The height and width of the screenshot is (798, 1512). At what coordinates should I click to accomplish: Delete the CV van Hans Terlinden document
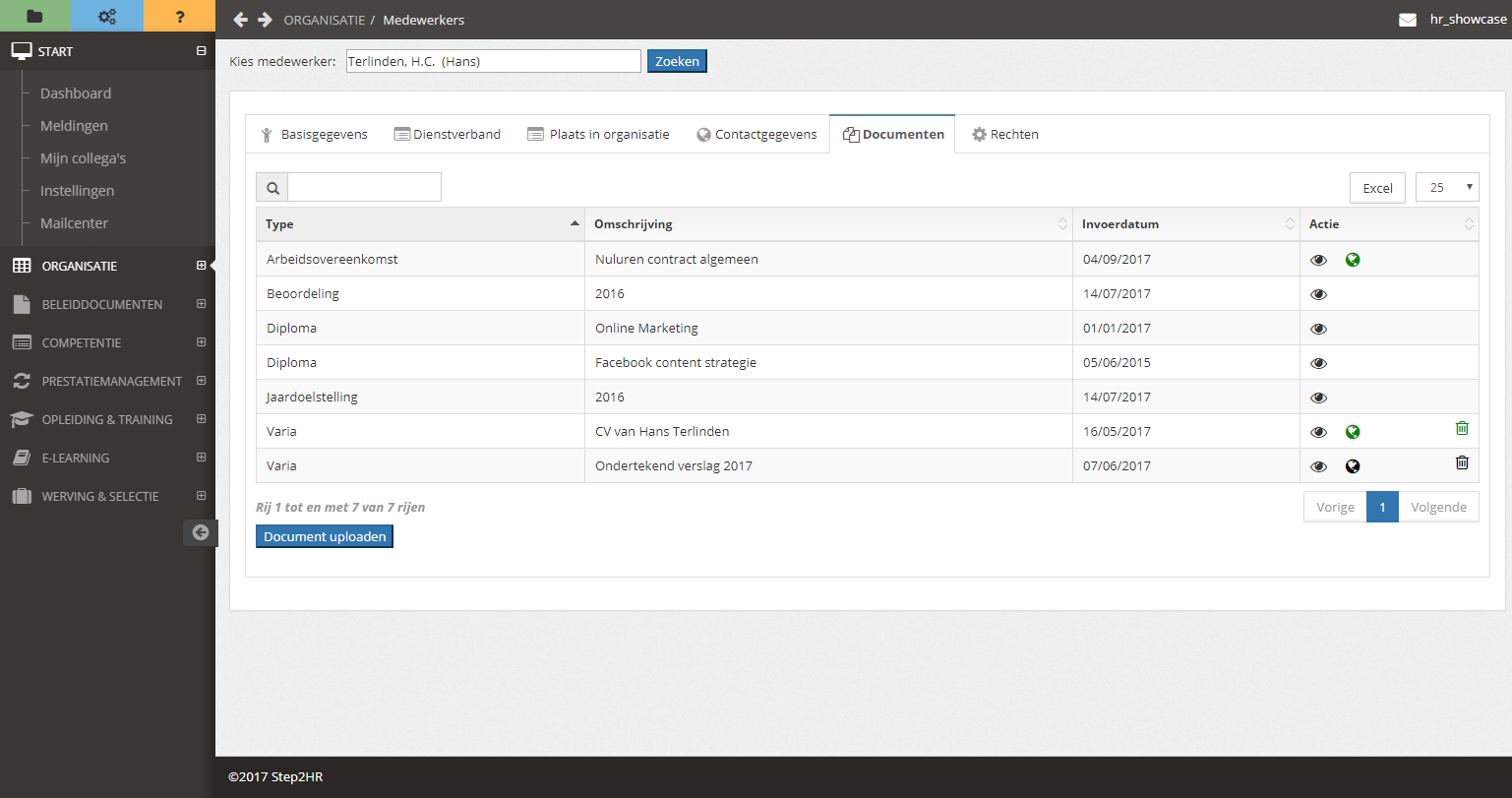point(1462,428)
